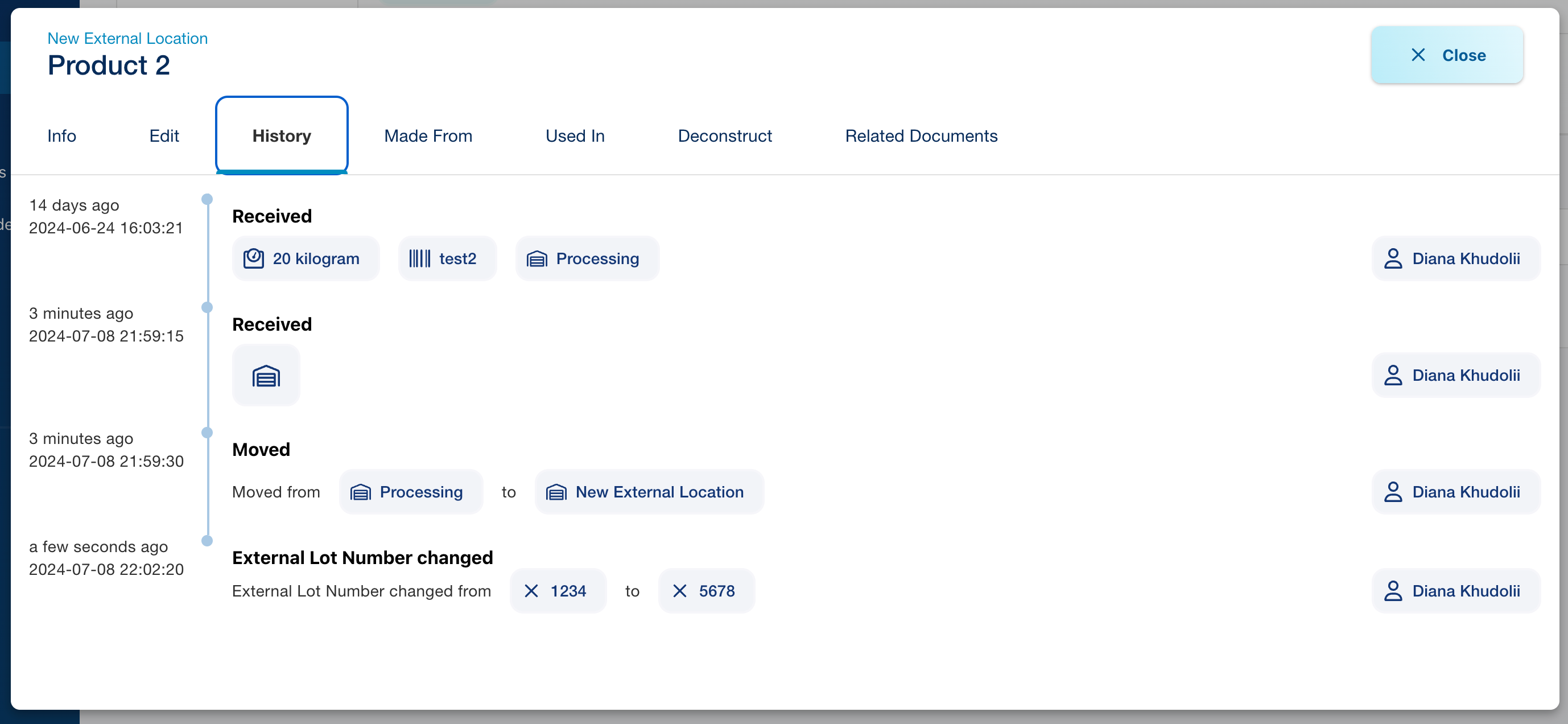Click the timeline dot for the 14 days ago entry
Image resolution: width=1568 pixels, height=724 pixels.
point(207,199)
